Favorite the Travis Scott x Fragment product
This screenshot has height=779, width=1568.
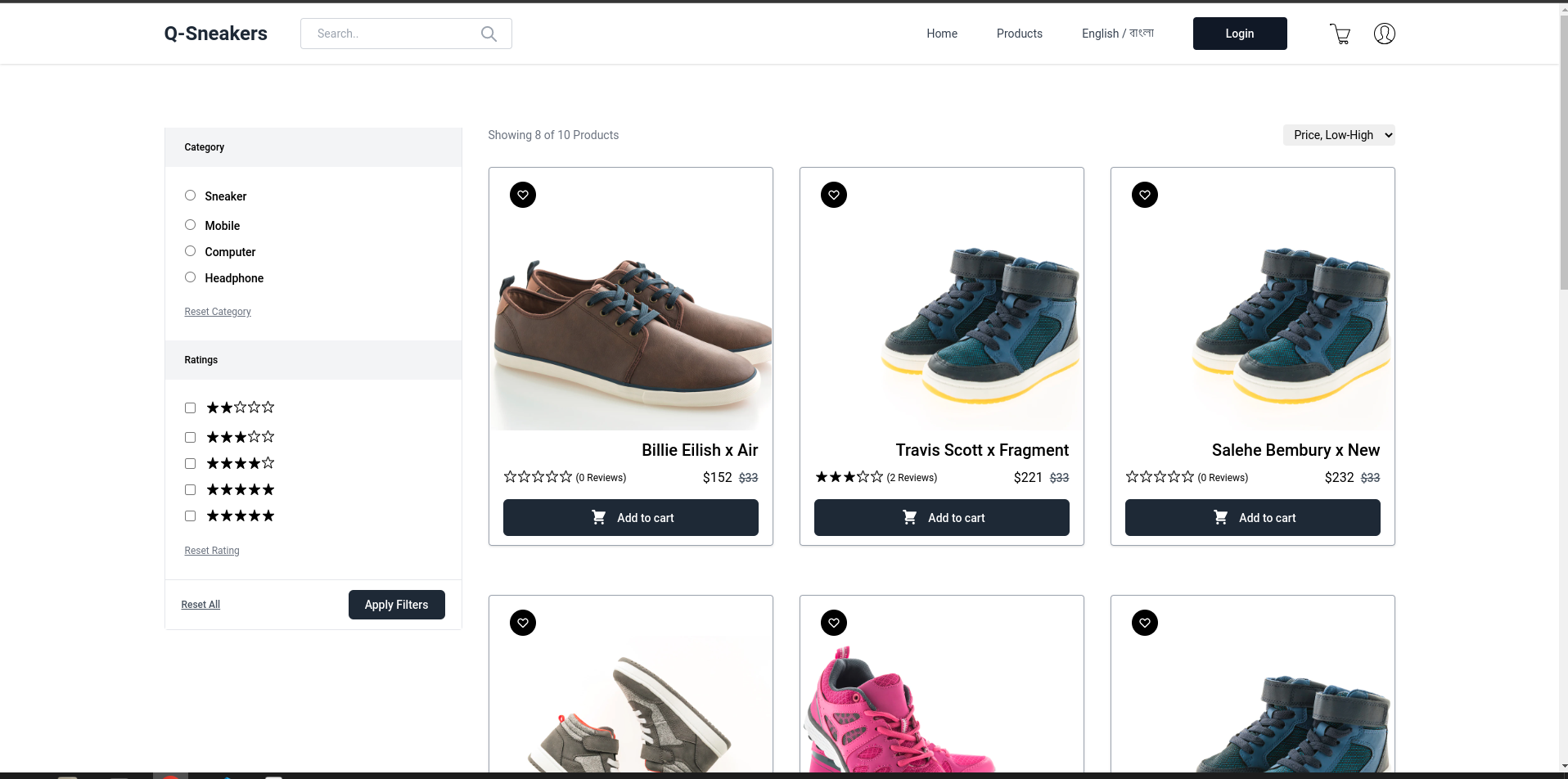coord(834,195)
